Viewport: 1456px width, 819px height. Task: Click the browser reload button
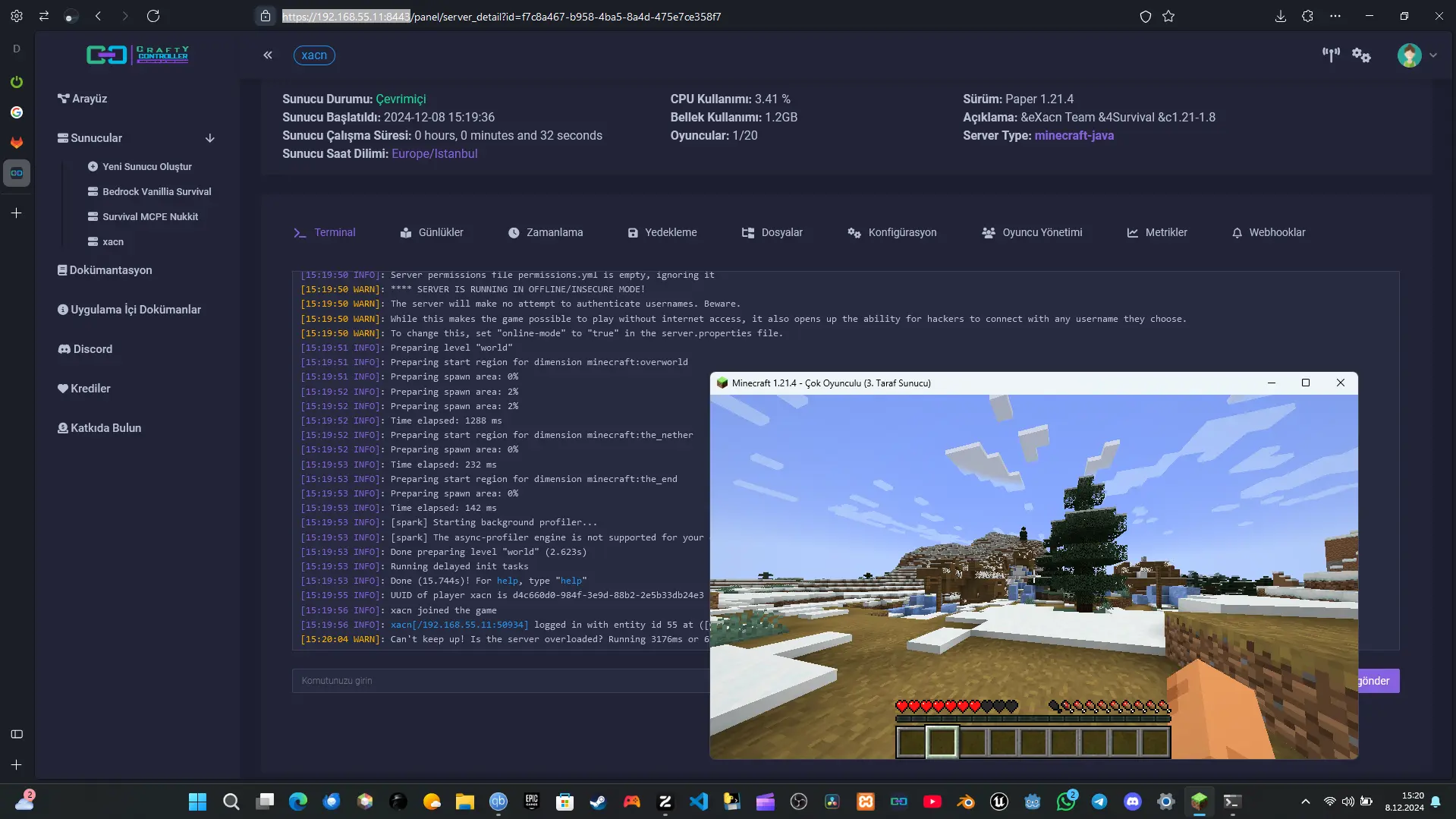tap(153, 16)
